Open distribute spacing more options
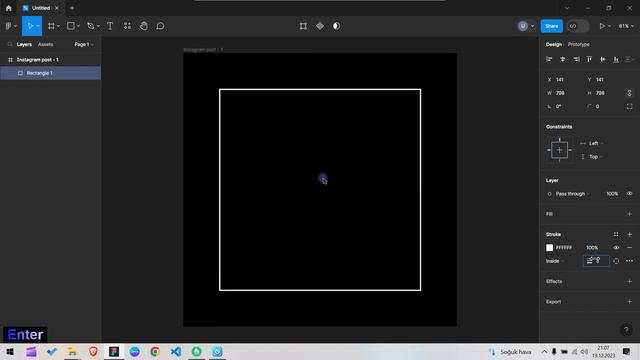Image resolution: width=640 pixels, height=360 pixels. coord(629,60)
